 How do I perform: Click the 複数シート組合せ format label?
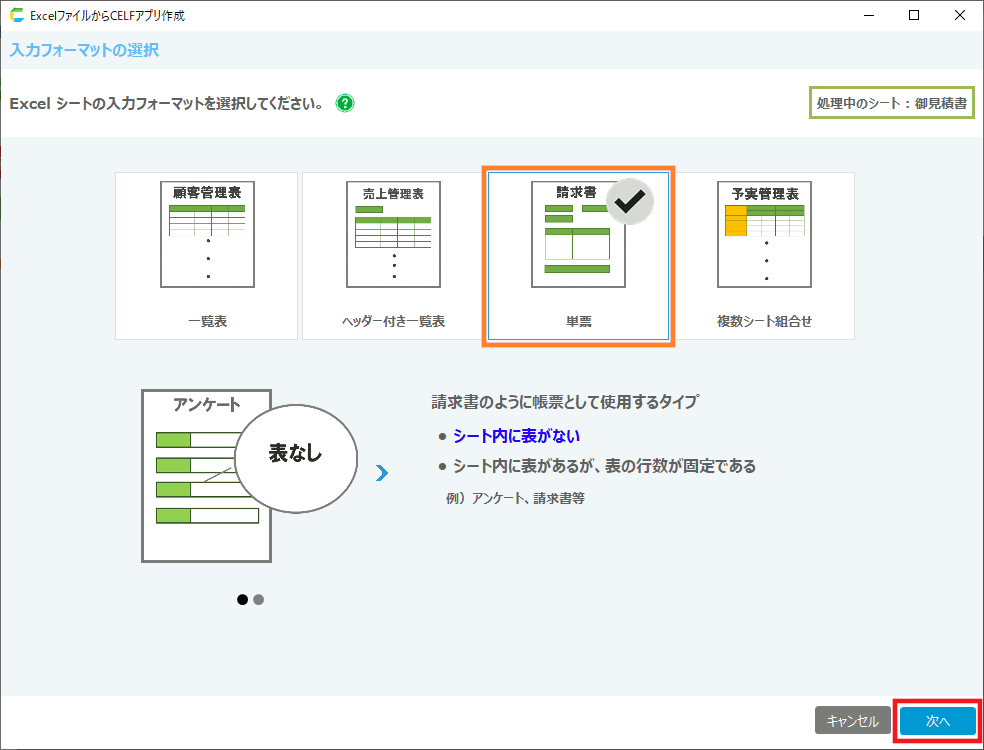pos(765,321)
